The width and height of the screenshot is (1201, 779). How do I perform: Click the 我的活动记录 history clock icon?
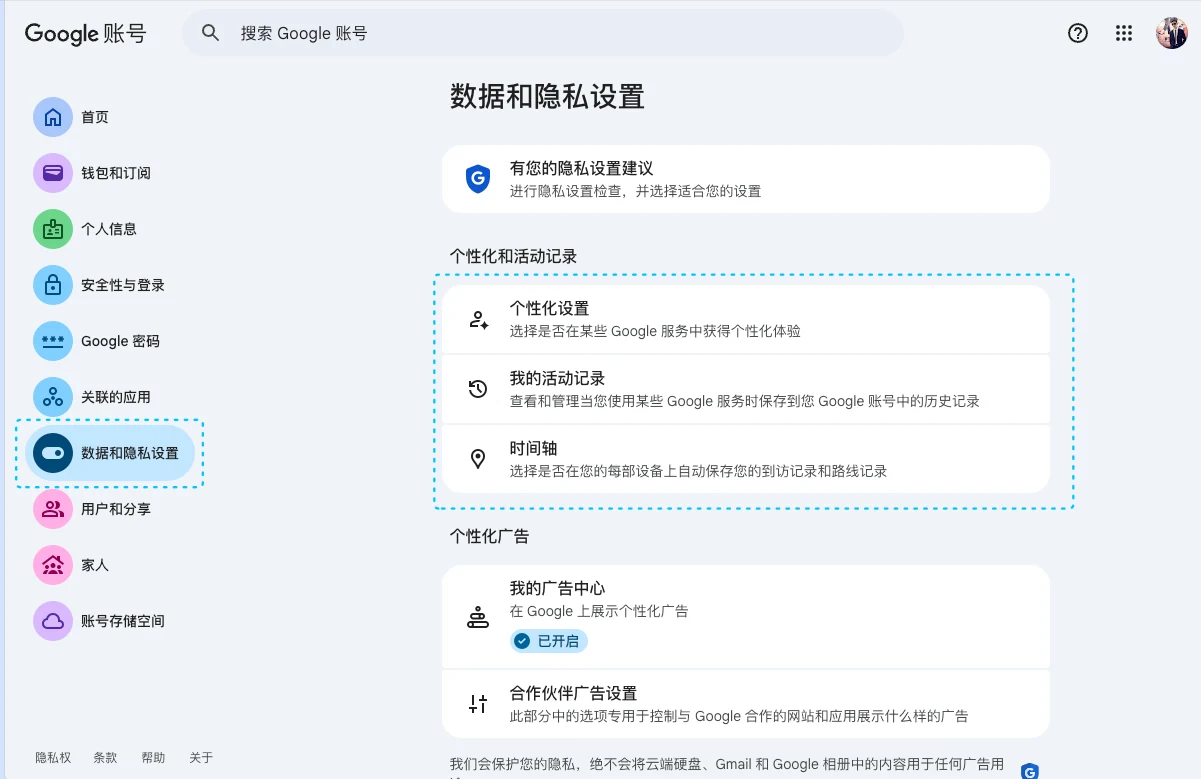pos(478,389)
